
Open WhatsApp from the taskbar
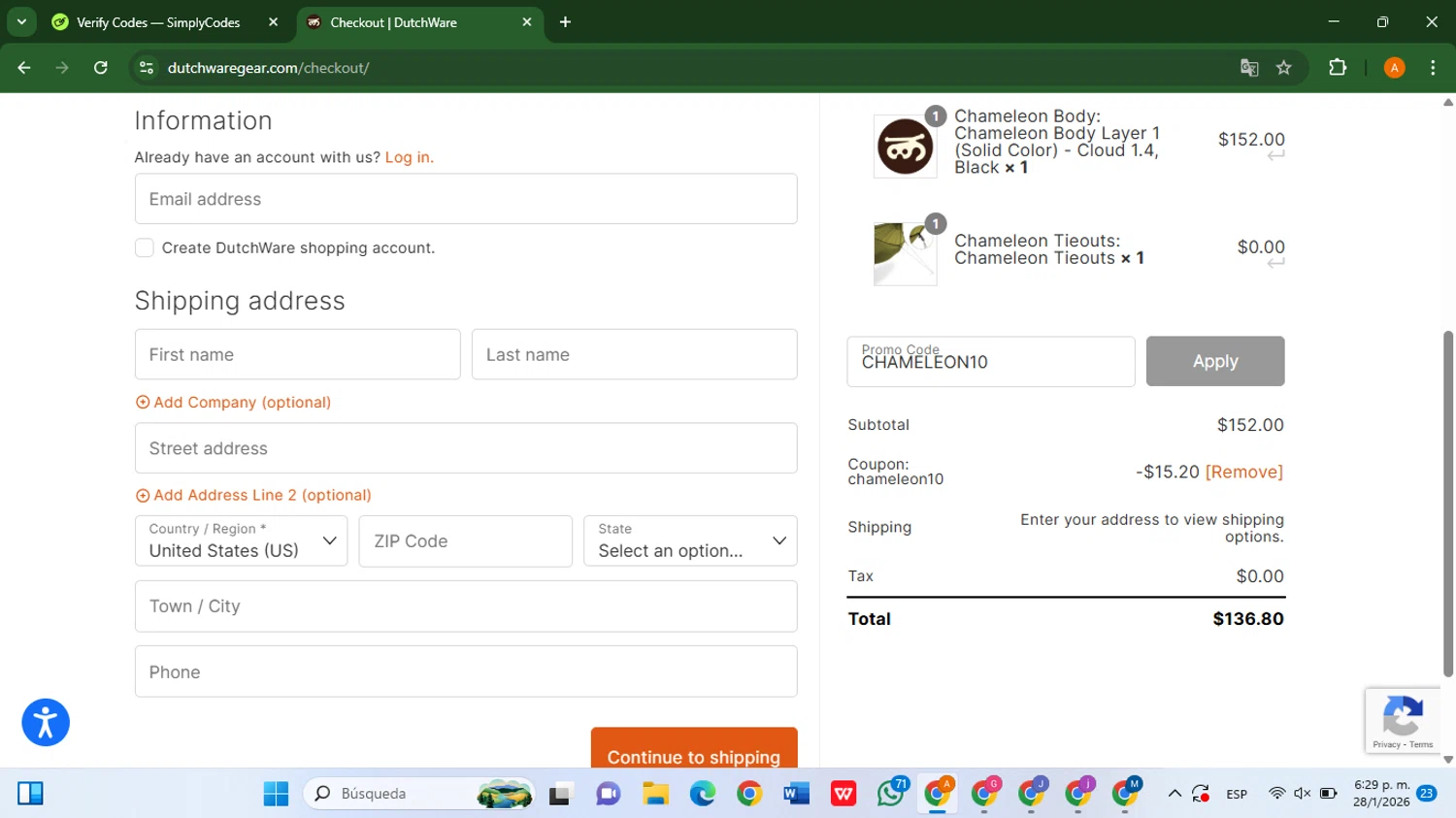(891, 794)
